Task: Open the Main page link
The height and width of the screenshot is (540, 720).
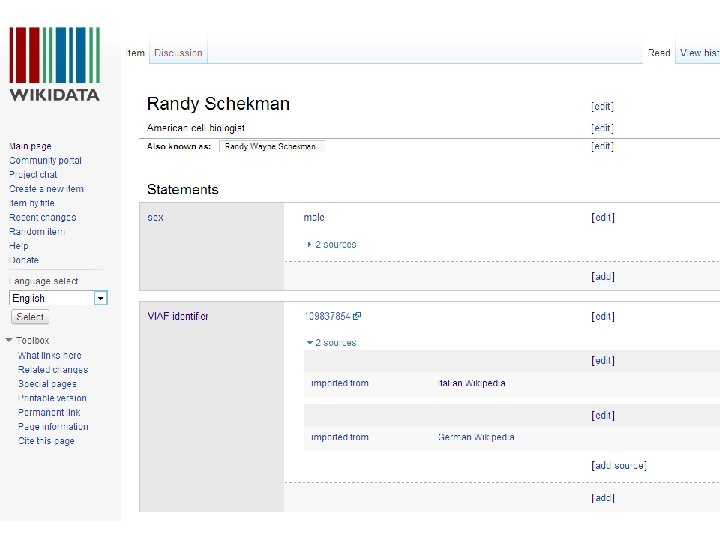Action: coord(30,146)
